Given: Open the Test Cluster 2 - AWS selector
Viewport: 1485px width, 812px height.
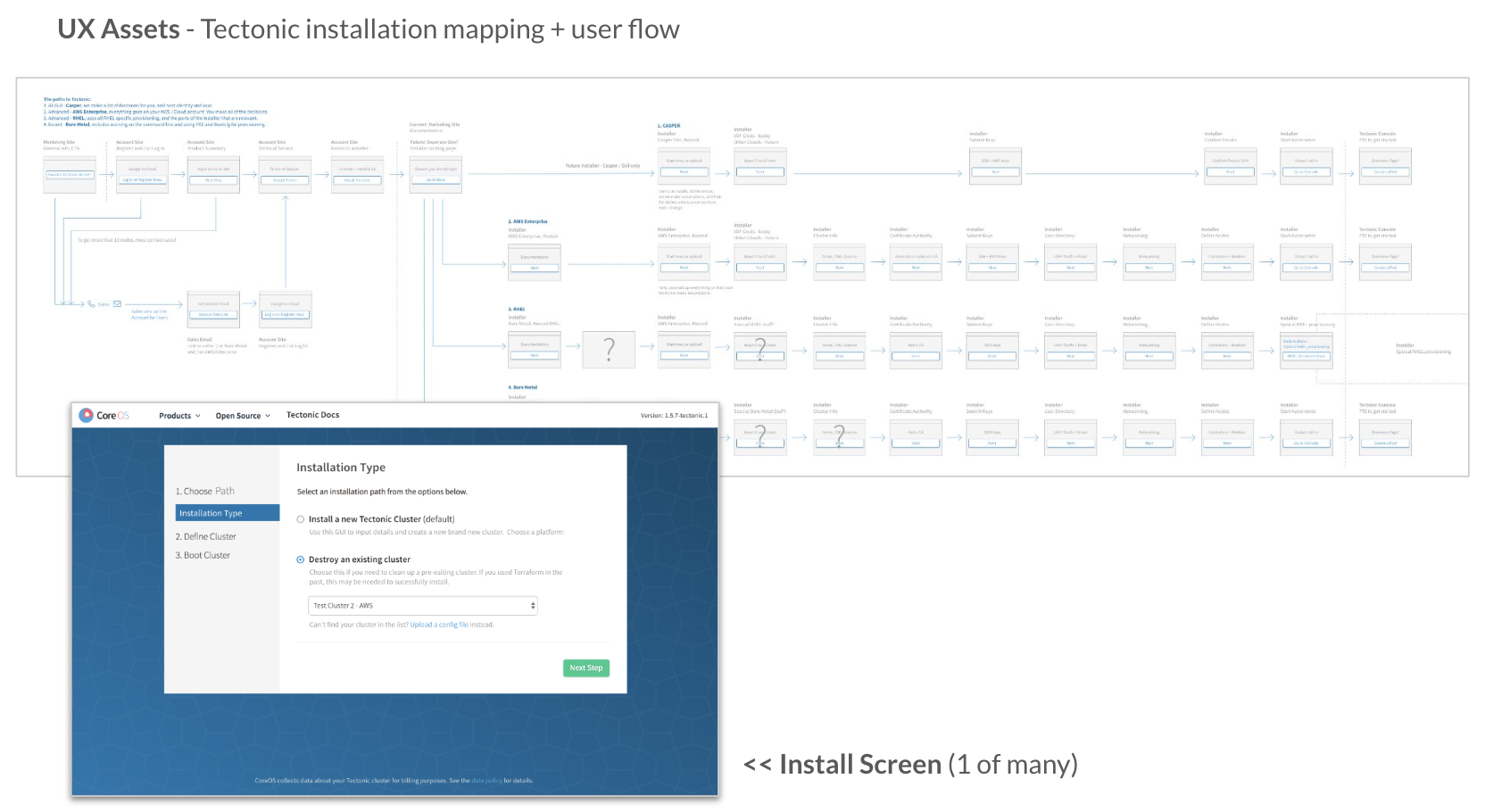Looking at the screenshot, I should pos(423,606).
